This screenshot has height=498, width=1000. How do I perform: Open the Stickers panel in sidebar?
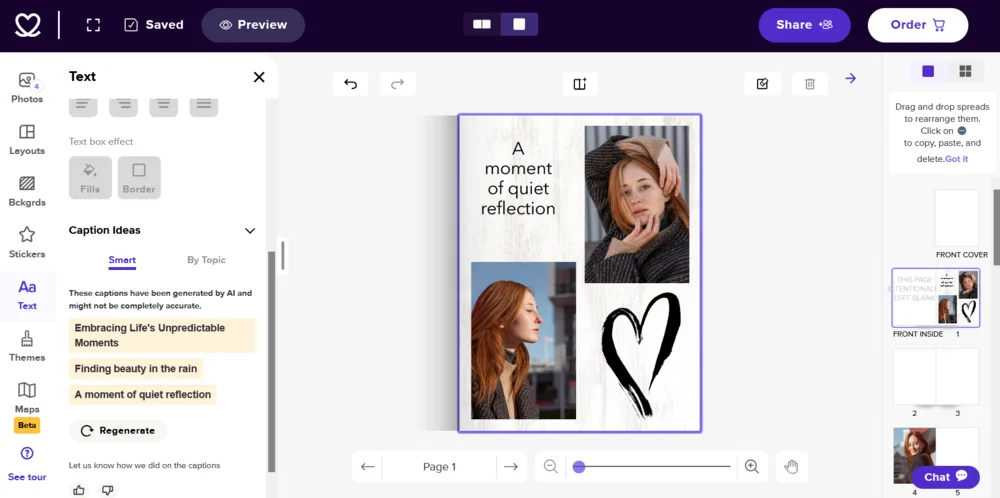27,242
